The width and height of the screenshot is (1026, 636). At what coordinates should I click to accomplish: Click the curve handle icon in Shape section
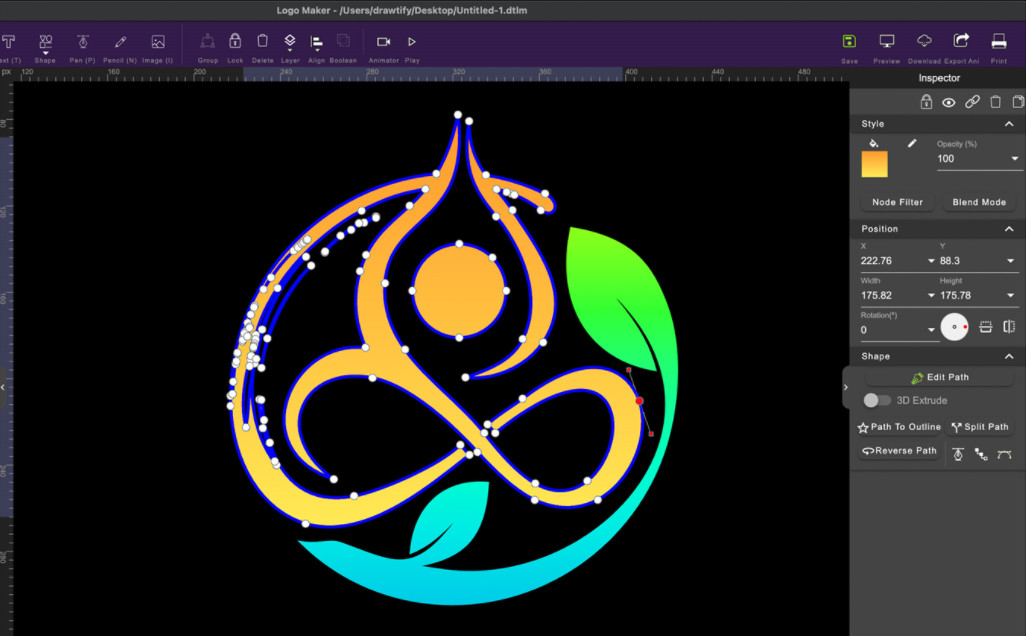[1004, 454]
